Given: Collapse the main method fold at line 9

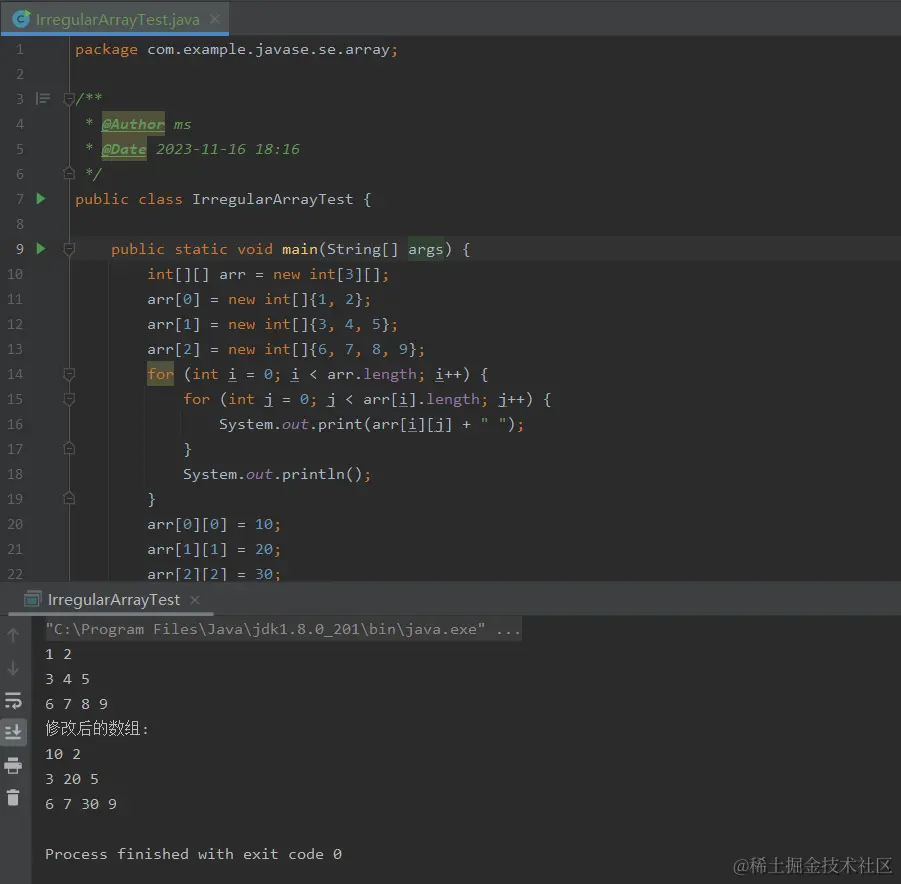Looking at the screenshot, I should point(69,249).
